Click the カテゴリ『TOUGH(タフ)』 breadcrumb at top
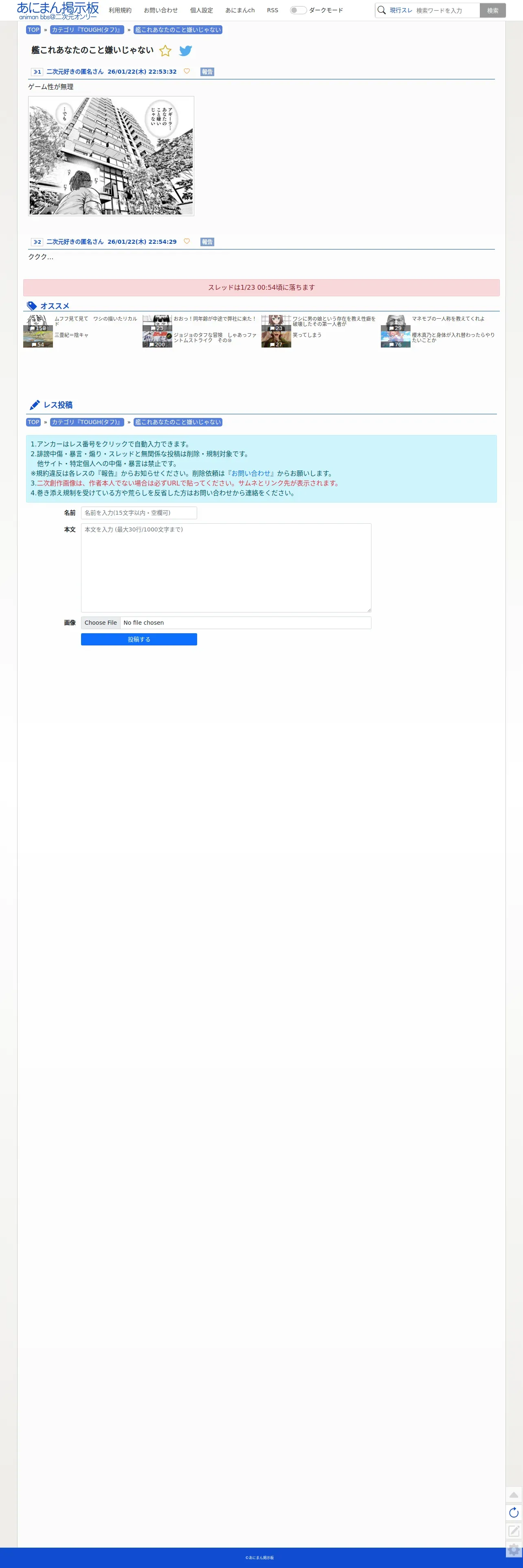 point(87,30)
